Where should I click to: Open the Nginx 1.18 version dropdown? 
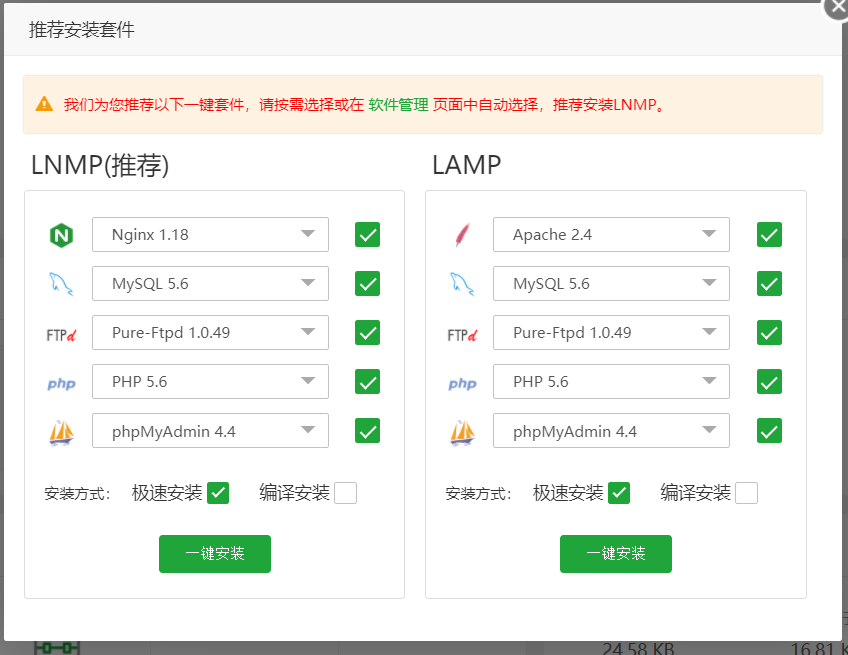coord(210,235)
